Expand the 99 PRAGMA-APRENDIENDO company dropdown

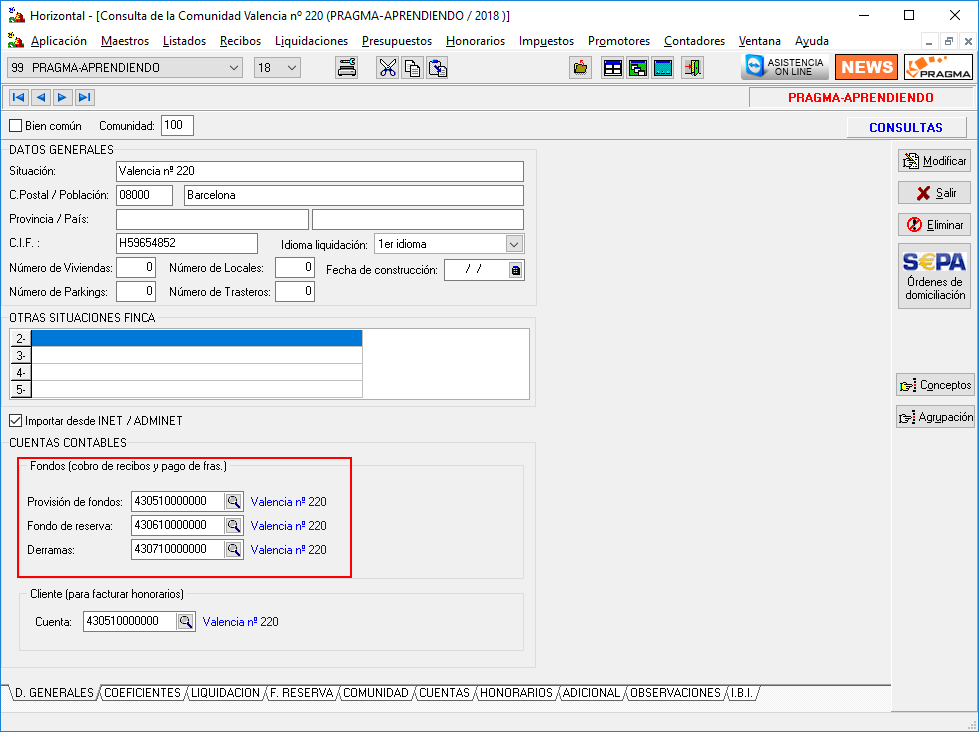pos(234,68)
